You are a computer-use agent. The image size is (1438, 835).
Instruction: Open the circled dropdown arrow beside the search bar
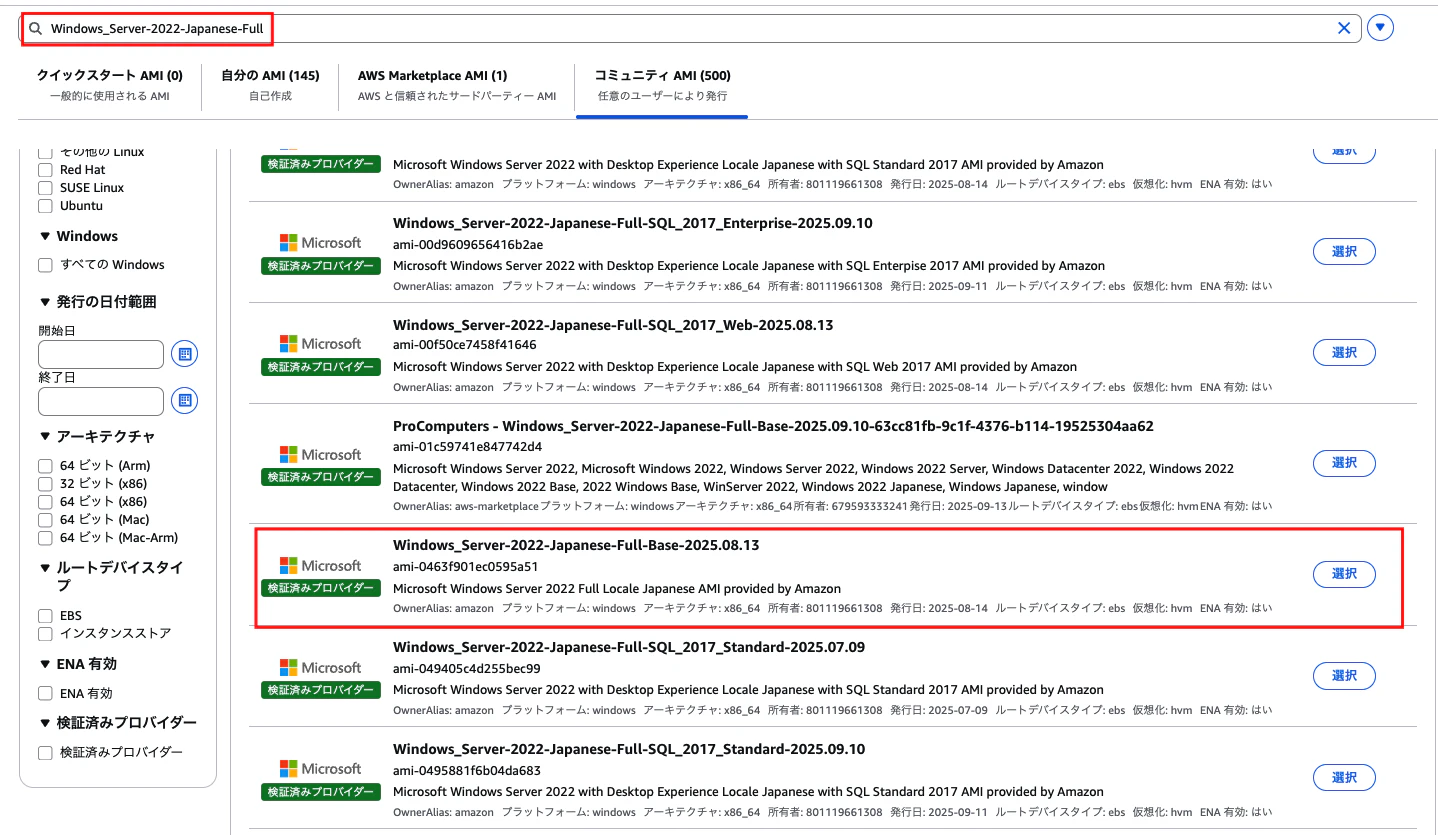tap(1380, 28)
